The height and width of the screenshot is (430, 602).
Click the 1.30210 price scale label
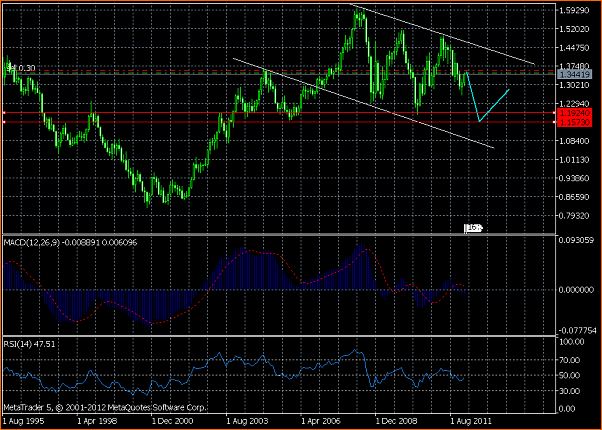click(x=574, y=85)
